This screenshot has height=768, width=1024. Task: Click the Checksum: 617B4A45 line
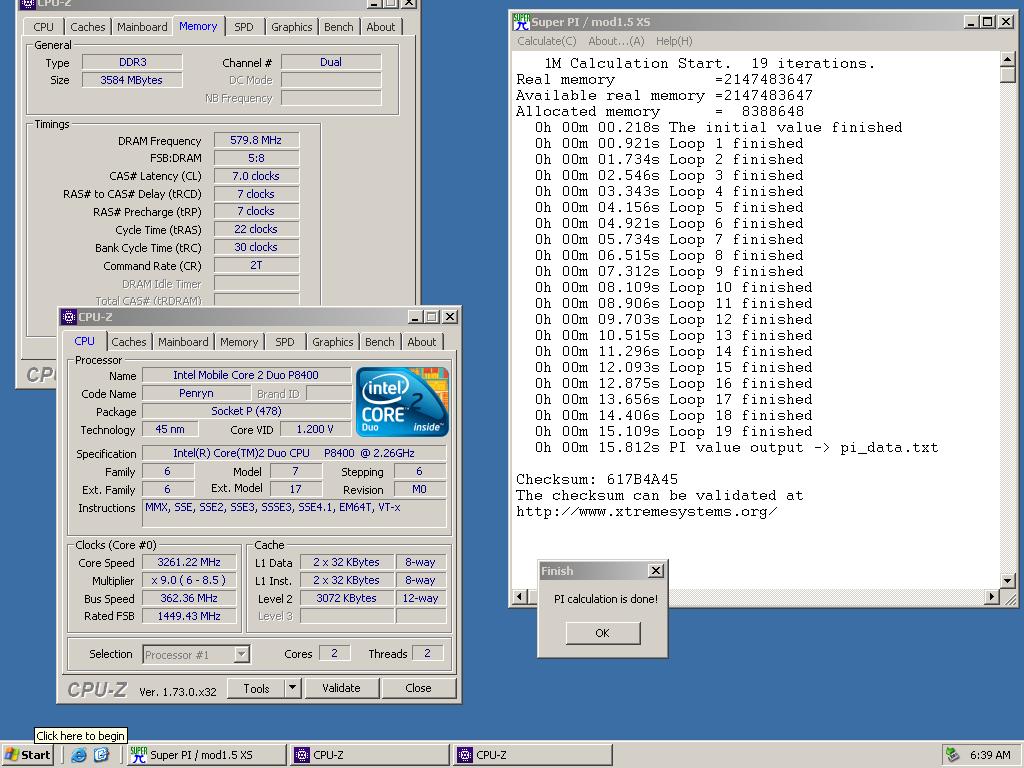pyautogui.click(x=597, y=479)
